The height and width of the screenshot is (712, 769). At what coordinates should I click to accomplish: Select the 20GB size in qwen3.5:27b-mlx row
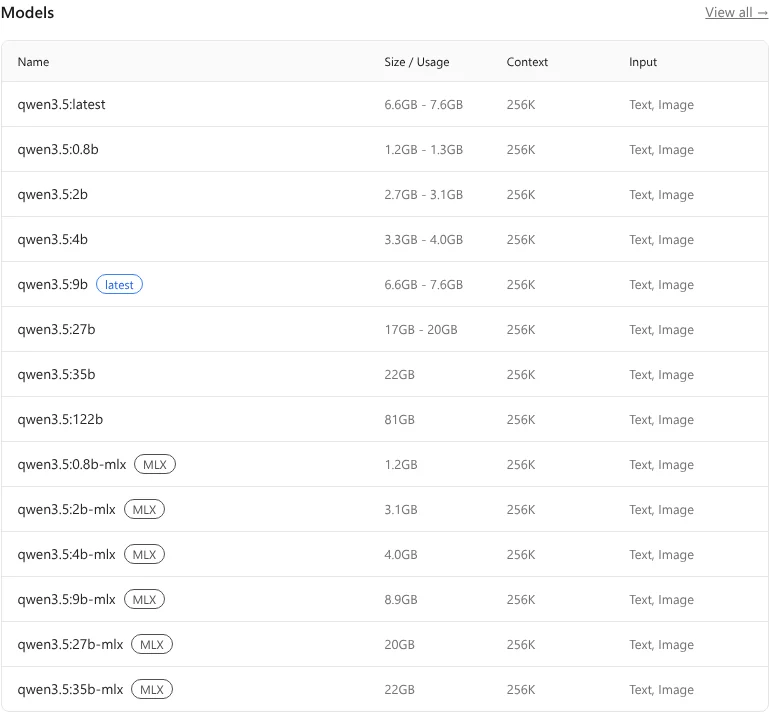(400, 644)
